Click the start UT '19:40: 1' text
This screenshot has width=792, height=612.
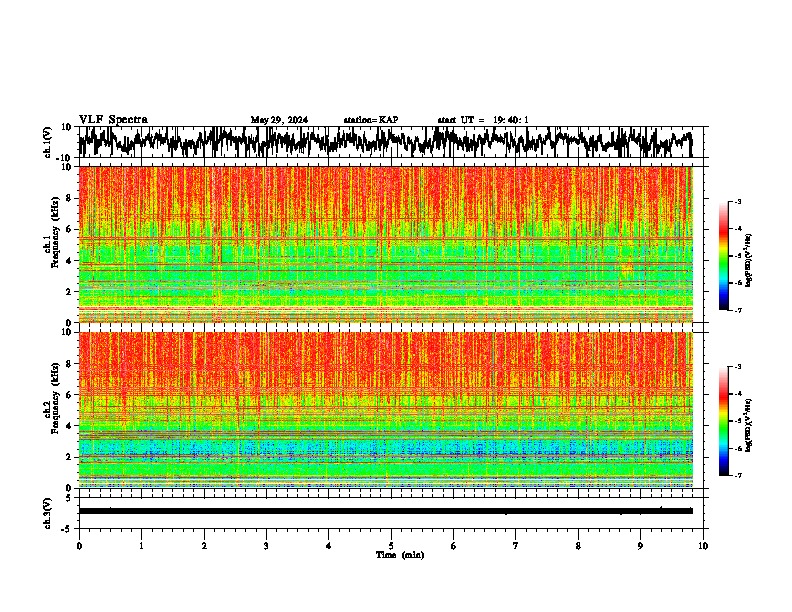pos(511,120)
